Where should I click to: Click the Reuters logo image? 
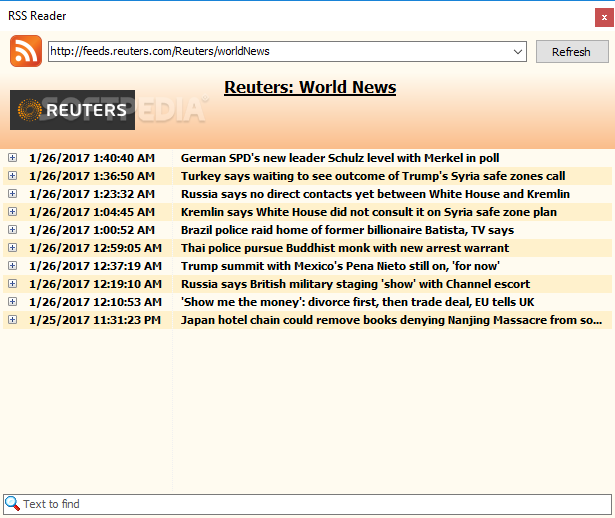coord(72,110)
